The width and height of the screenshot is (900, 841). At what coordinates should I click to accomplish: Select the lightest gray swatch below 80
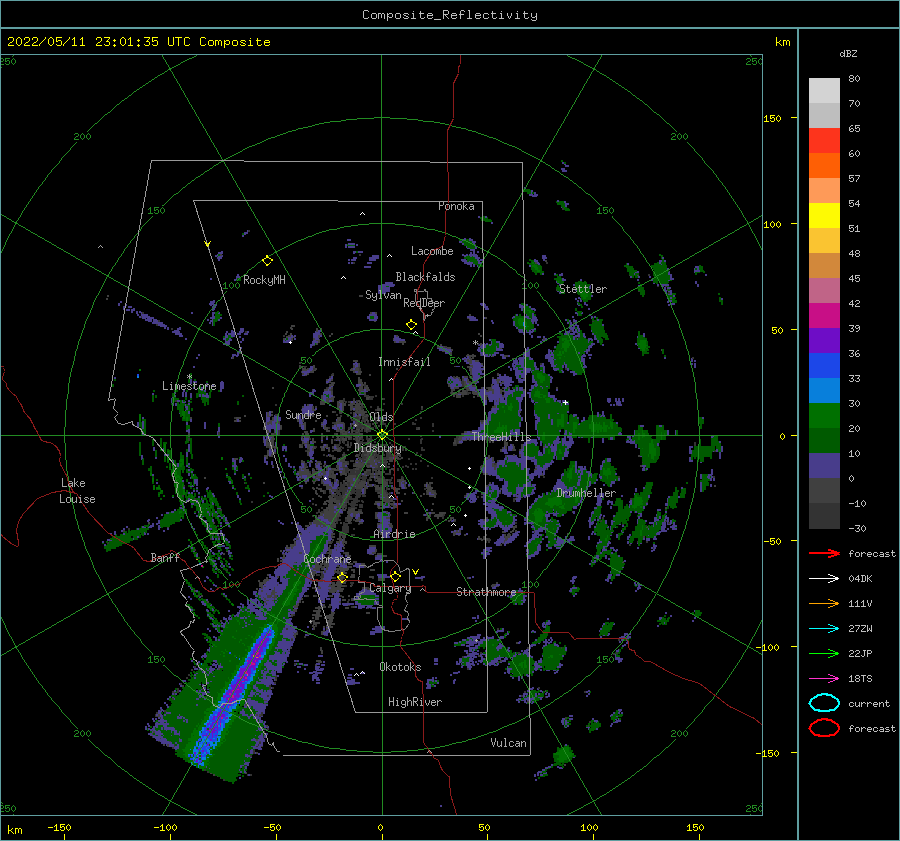(824, 91)
